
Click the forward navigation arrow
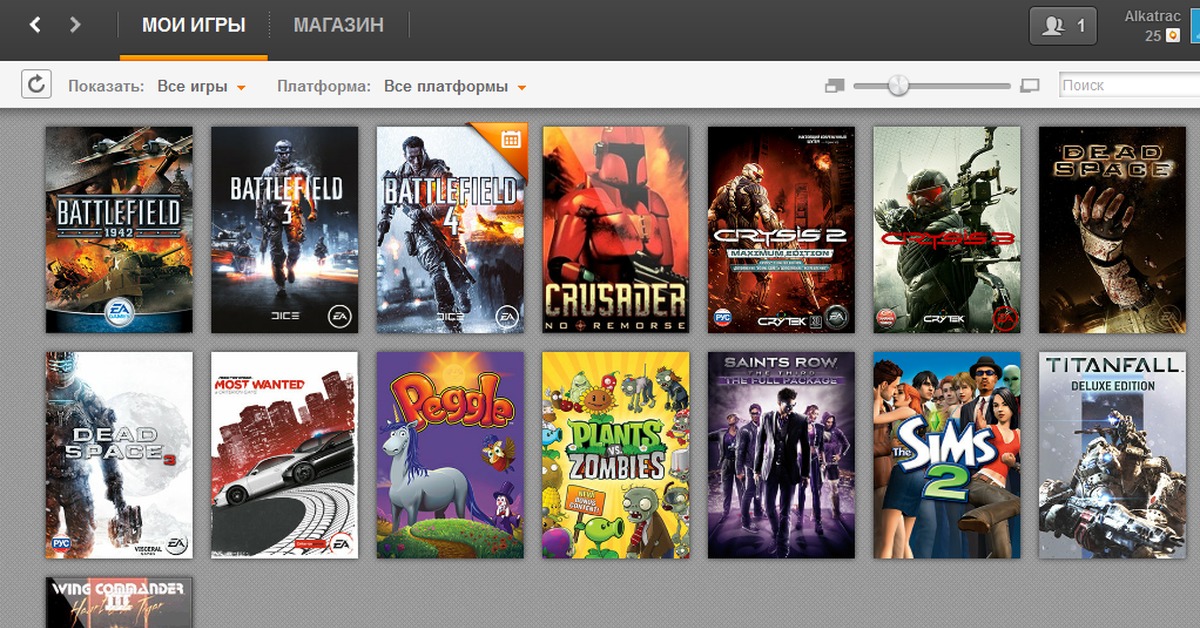tap(75, 25)
